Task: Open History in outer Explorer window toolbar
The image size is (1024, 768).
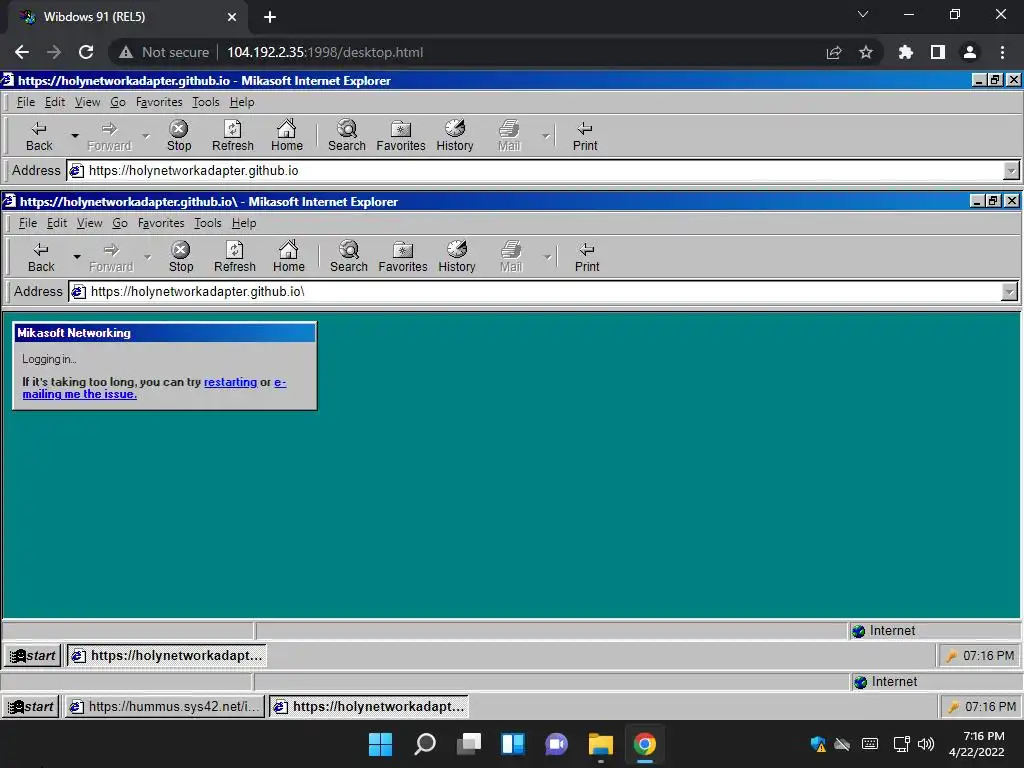Action: coord(455,136)
